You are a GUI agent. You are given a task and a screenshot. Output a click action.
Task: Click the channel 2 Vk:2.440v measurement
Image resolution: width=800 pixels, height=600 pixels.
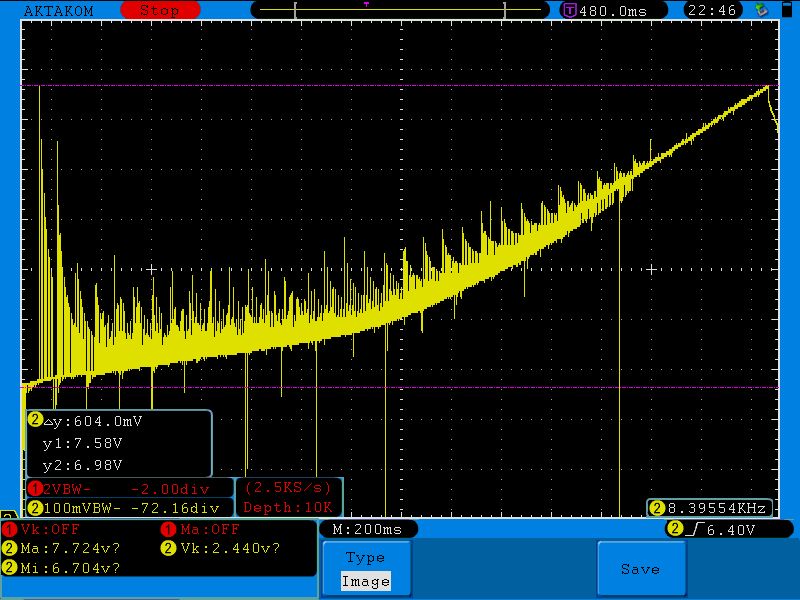tap(222, 548)
